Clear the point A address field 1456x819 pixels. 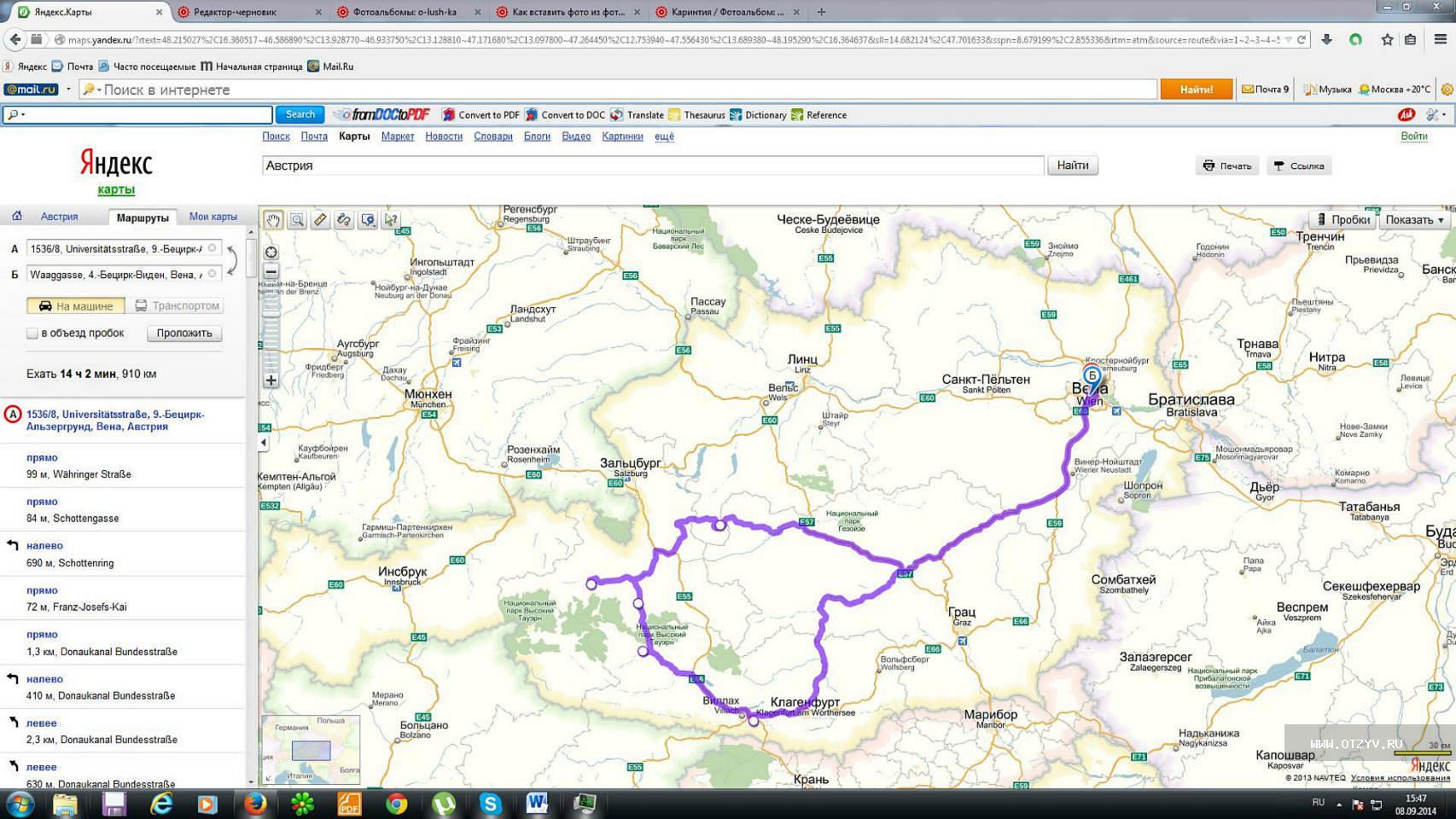(x=213, y=248)
